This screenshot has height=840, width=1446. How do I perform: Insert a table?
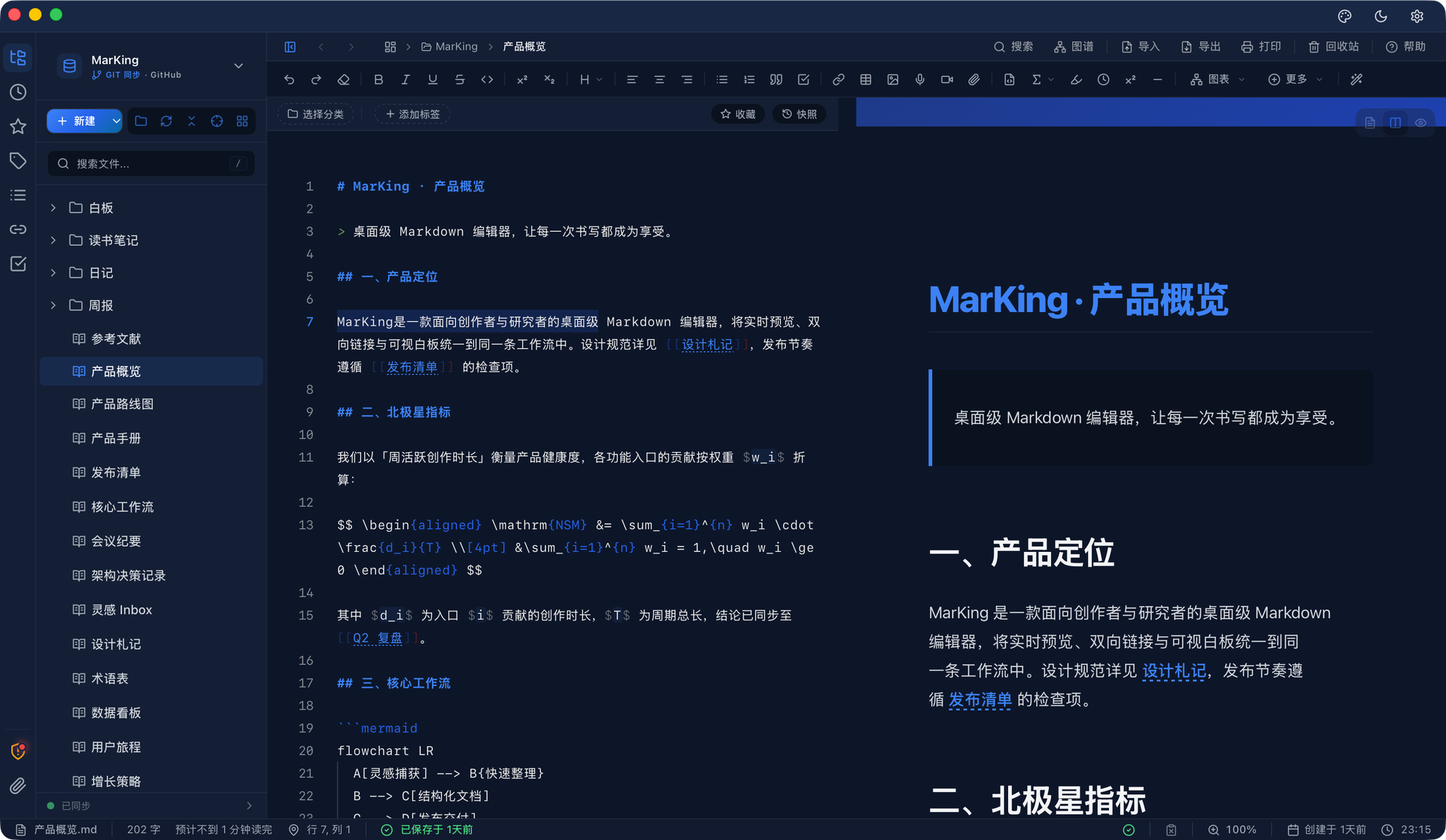pos(866,80)
